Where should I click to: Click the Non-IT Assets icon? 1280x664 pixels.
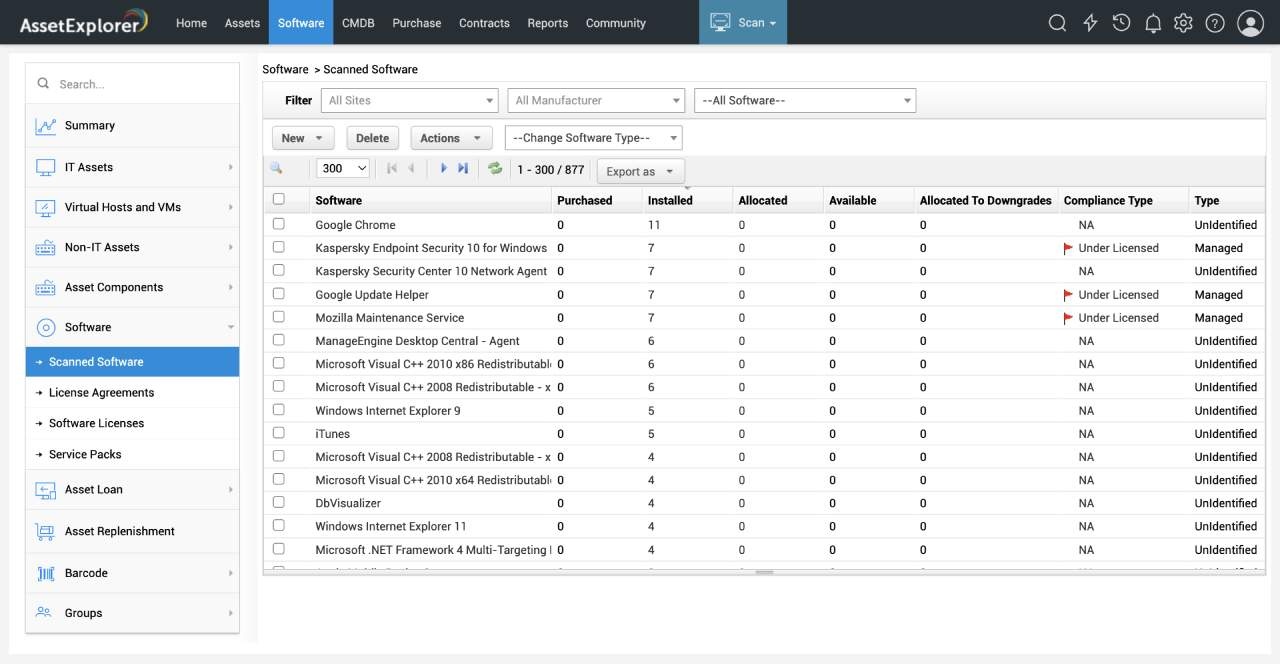click(46, 247)
